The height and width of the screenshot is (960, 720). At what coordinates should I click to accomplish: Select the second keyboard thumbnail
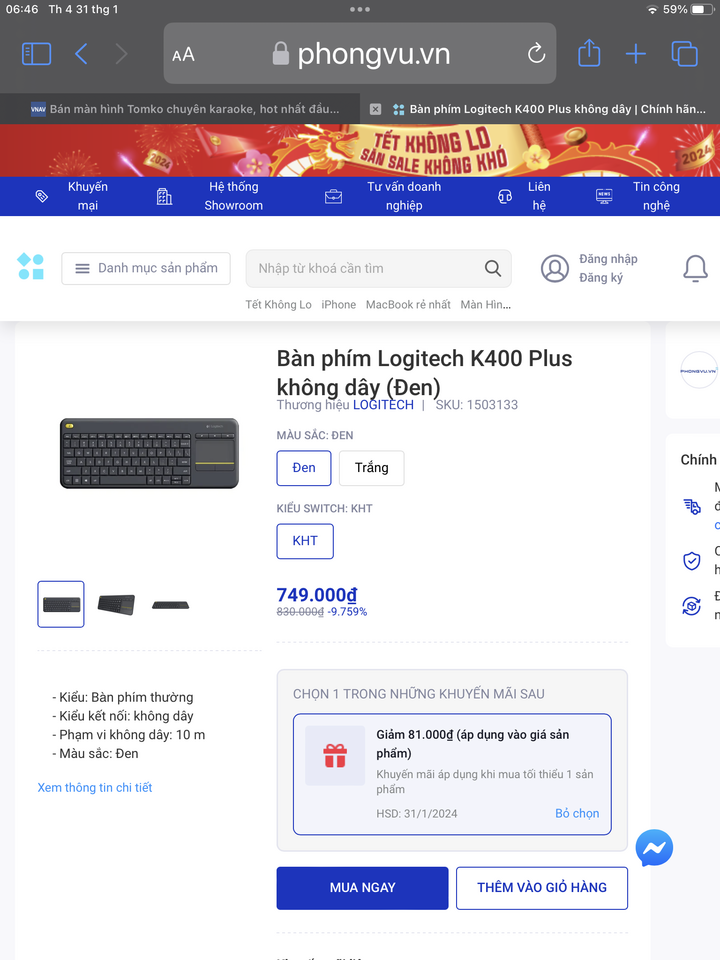116,604
